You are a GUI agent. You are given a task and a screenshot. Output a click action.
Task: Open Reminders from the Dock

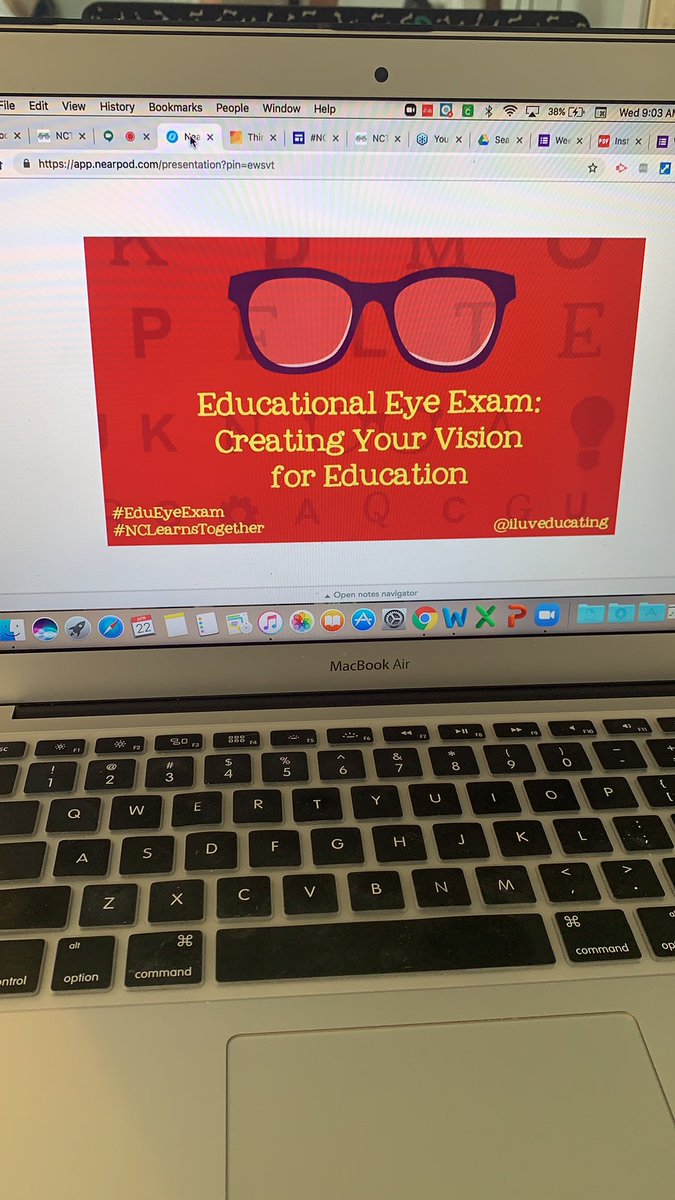point(207,625)
